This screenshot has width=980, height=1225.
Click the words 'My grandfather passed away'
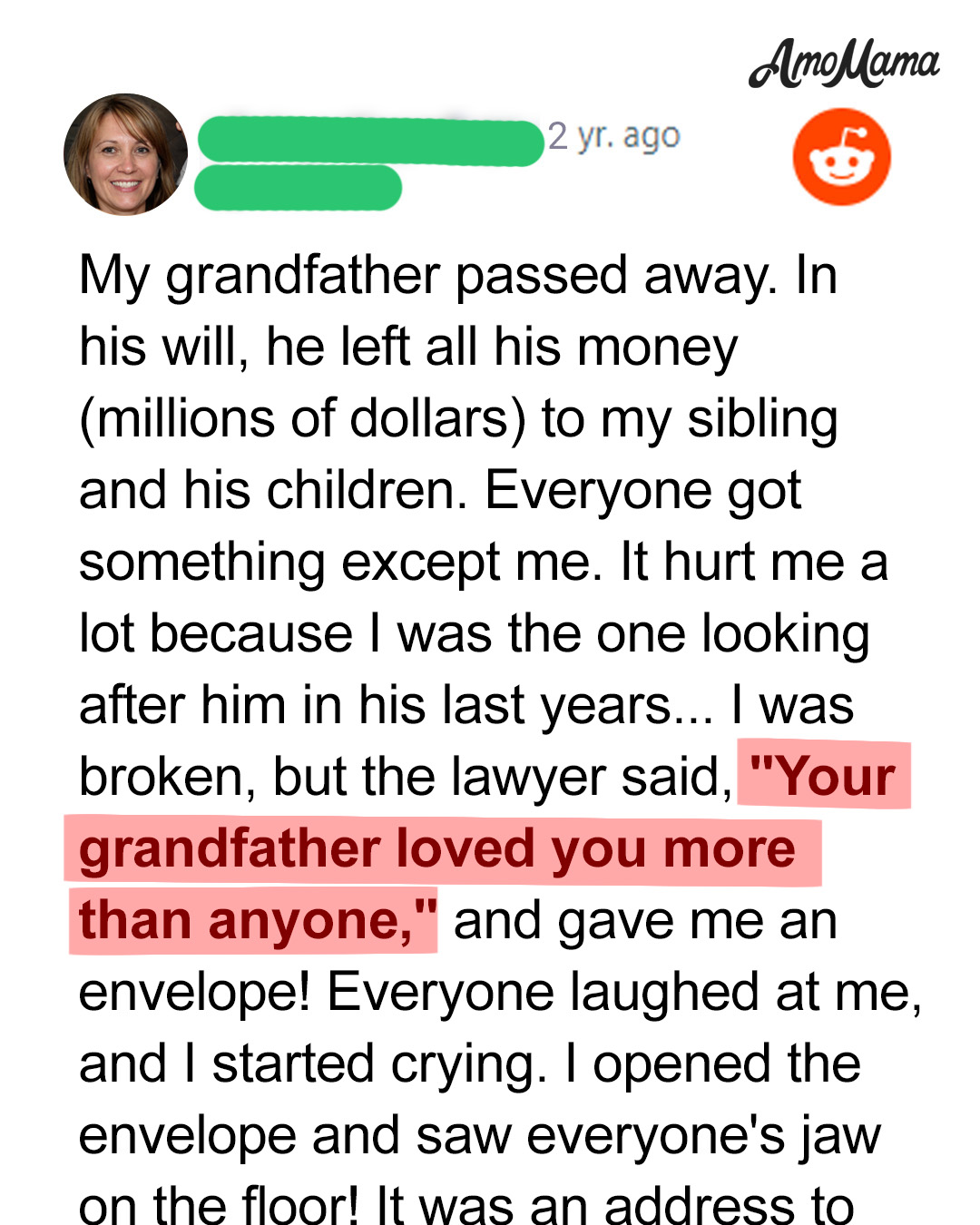(x=428, y=275)
